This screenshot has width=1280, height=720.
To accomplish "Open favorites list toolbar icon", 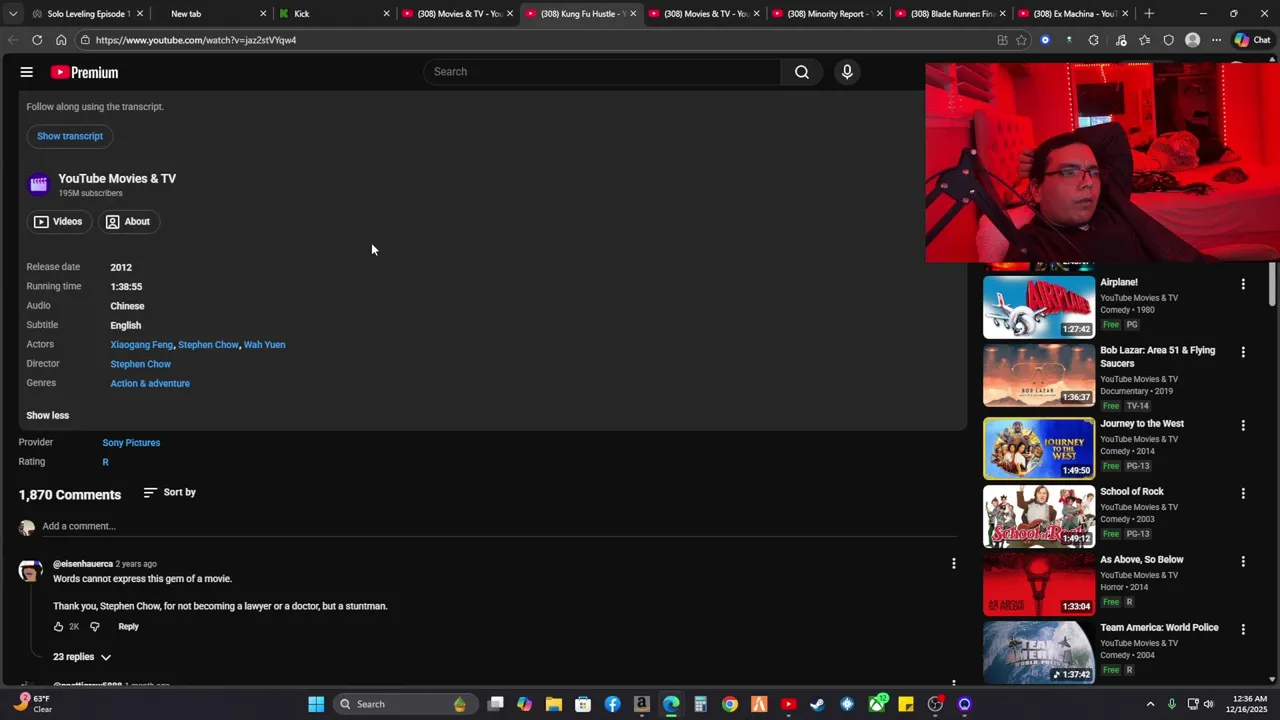I will point(1144,40).
